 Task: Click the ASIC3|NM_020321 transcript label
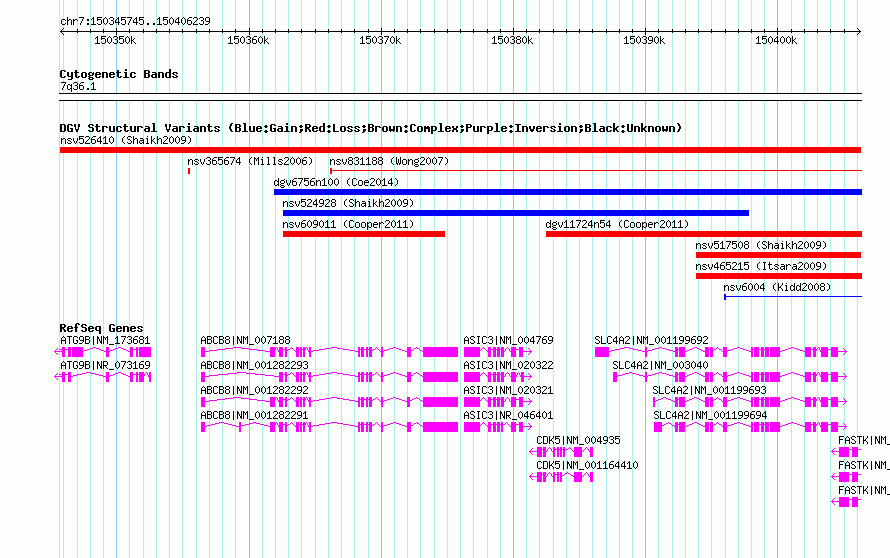point(509,390)
